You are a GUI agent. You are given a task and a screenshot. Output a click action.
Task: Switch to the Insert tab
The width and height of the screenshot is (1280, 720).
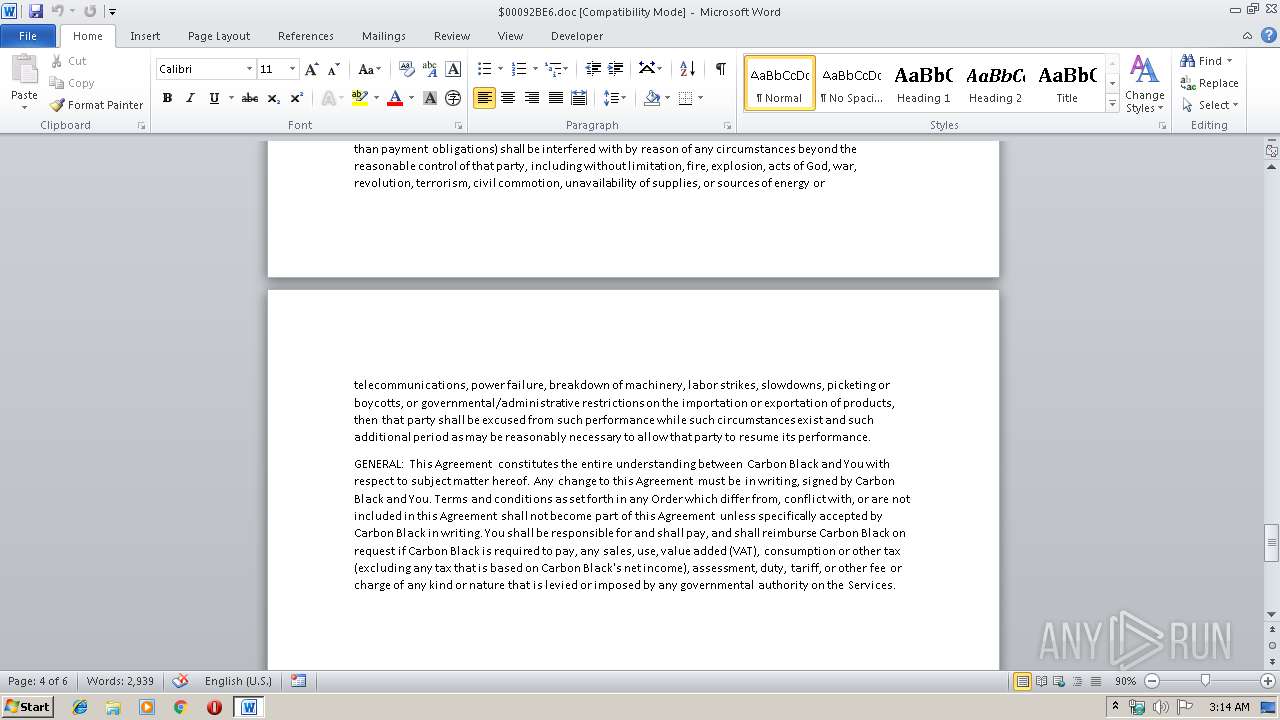(145, 36)
